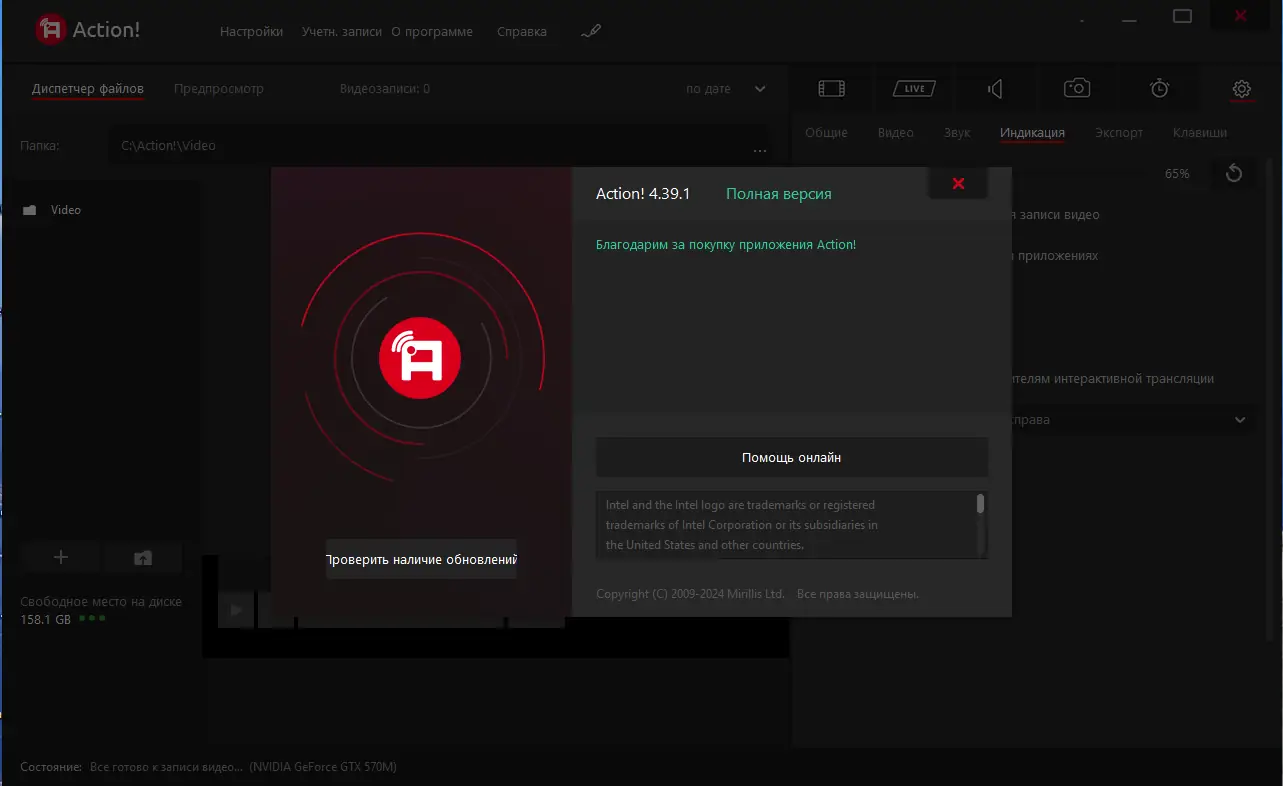Add a new folder with the plus button
Image resolution: width=1283 pixels, height=786 pixels.
click(x=60, y=557)
